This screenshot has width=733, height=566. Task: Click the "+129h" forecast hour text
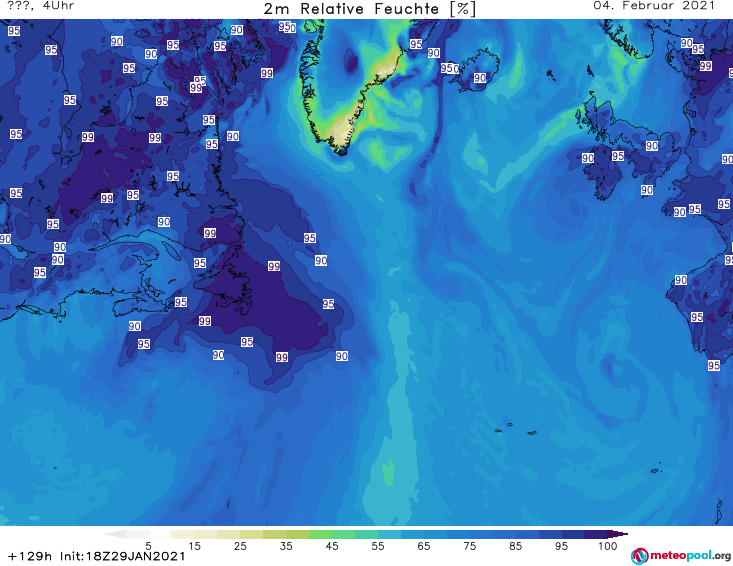[x=30, y=556]
